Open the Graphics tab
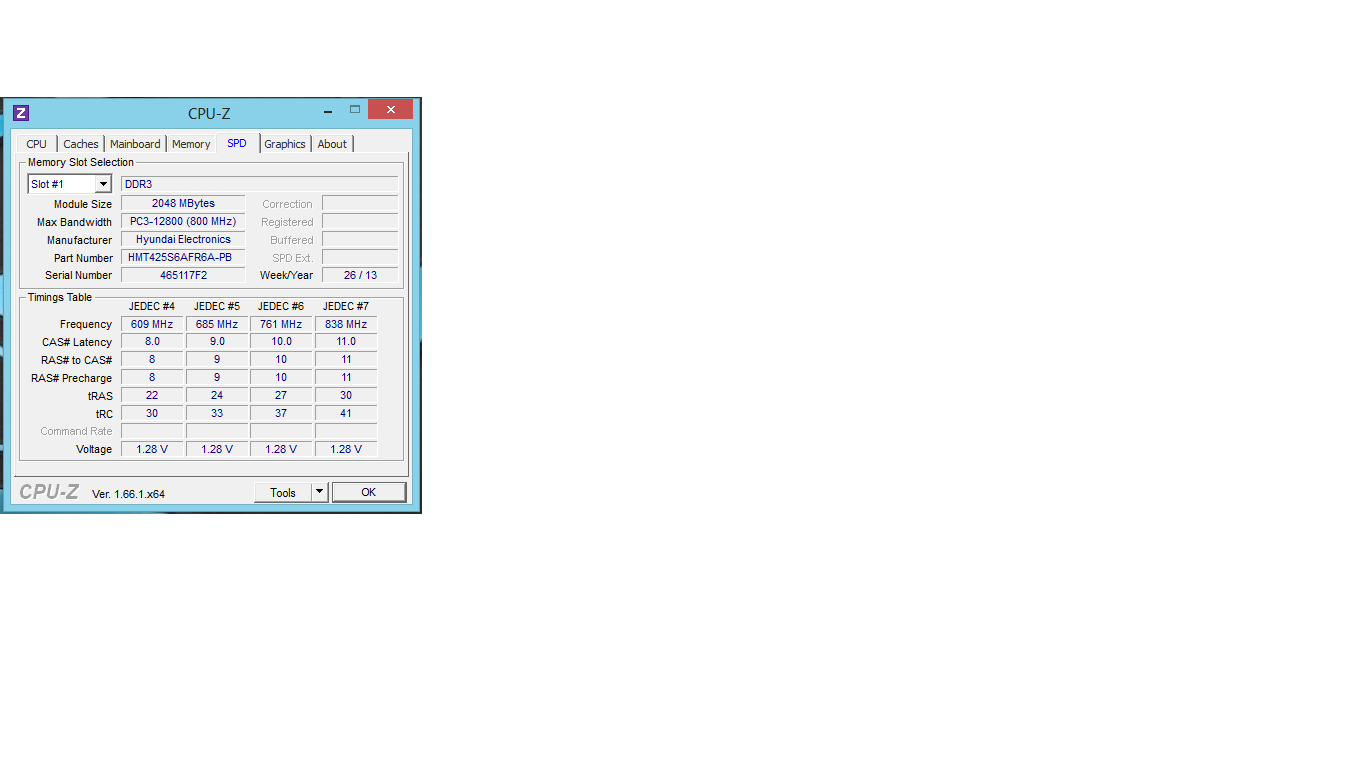The image size is (1366, 768). (285, 144)
